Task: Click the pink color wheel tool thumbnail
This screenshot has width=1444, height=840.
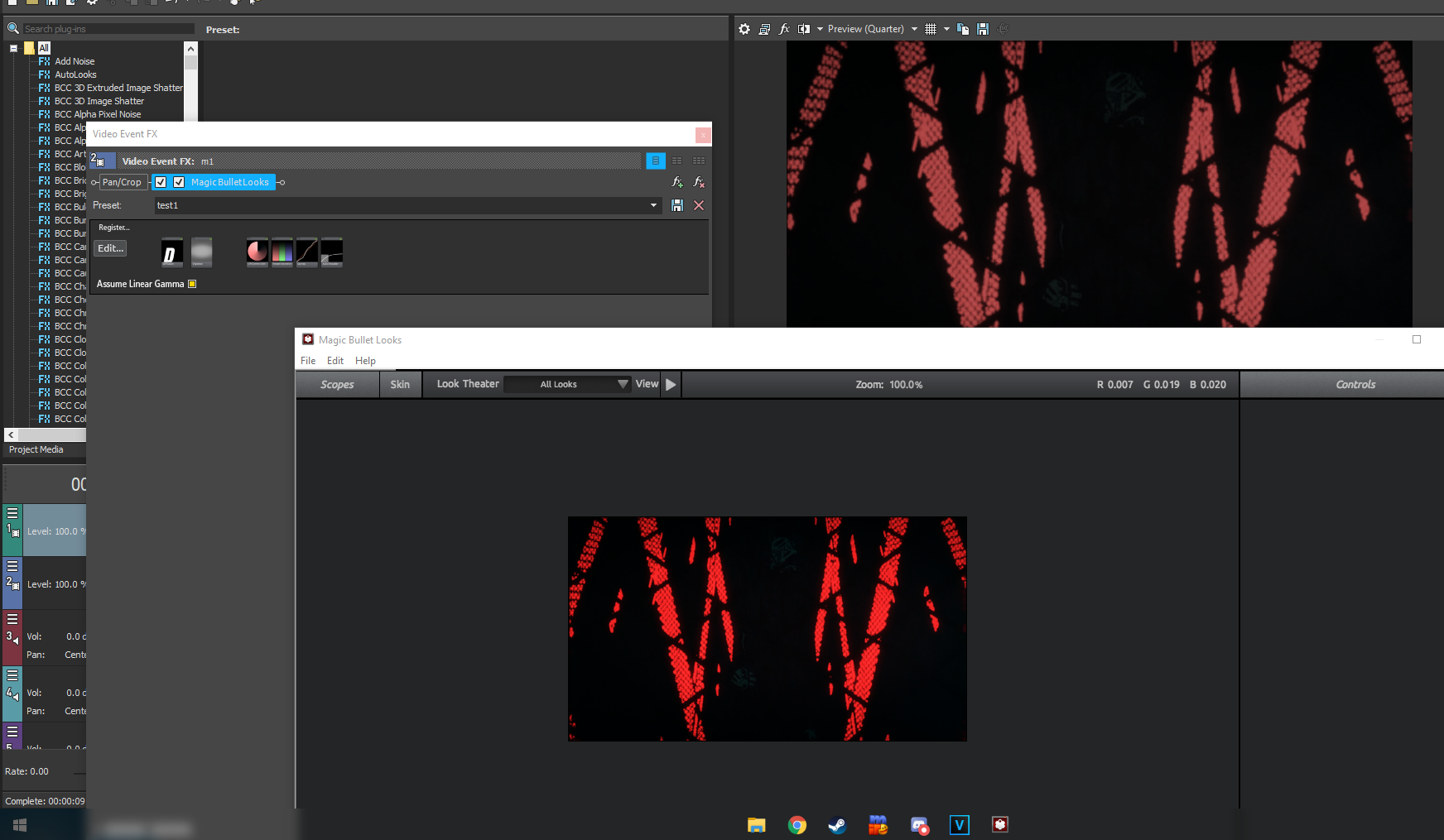Action: pyautogui.click(x=258, y=252)
